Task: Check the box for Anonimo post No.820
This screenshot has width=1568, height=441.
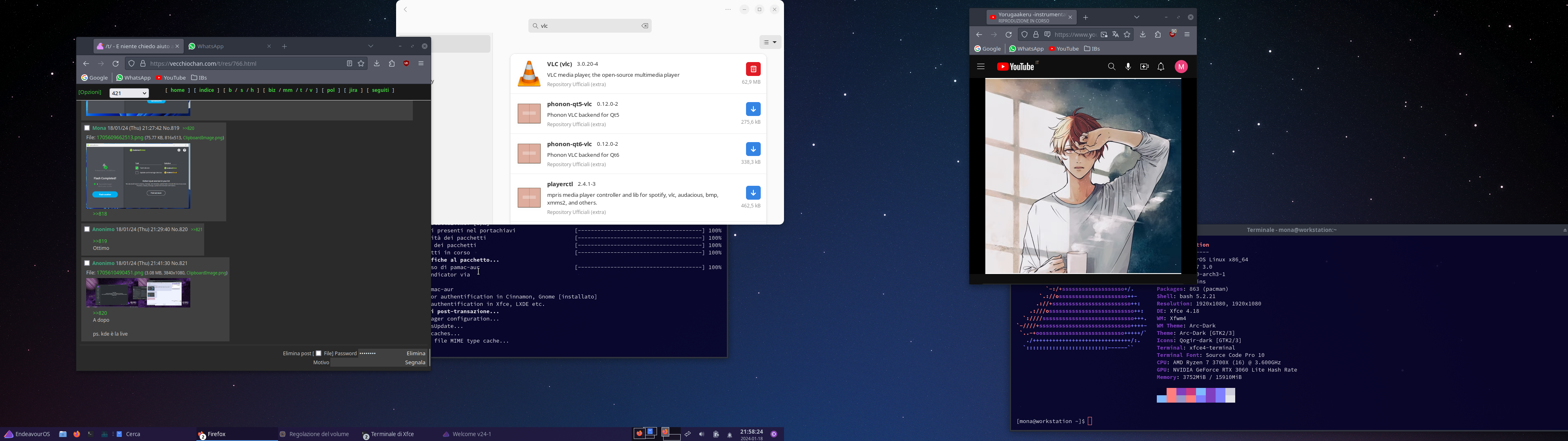Action: tap(87, 229)
